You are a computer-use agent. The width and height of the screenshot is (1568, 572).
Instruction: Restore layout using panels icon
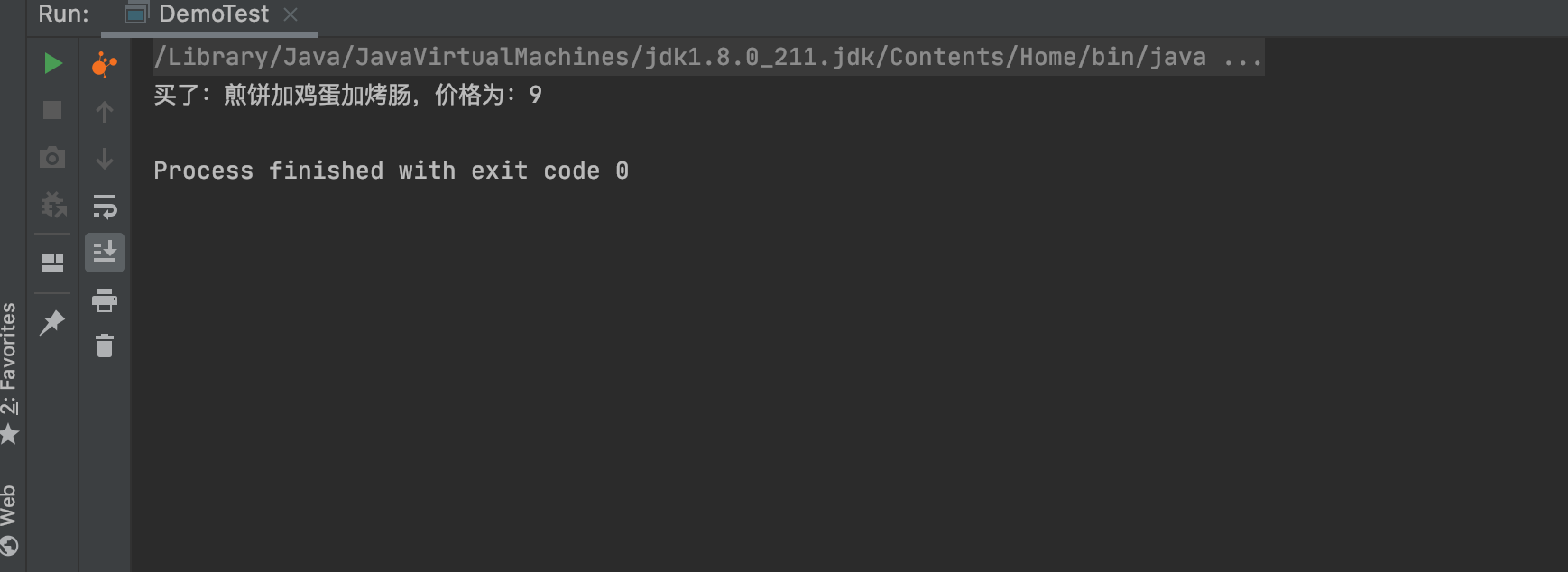tap(52, 263)
